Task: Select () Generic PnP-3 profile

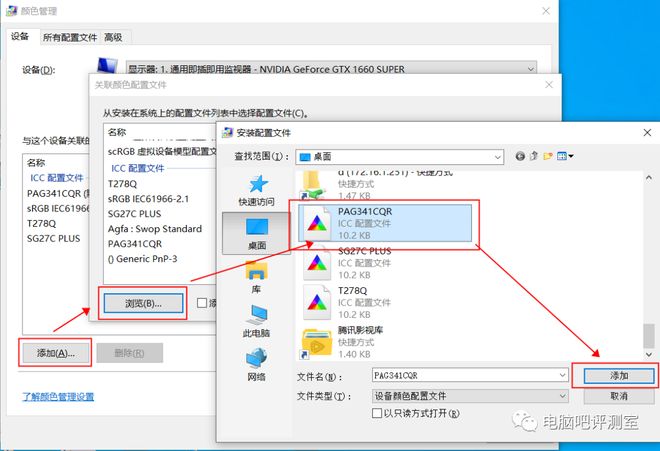Action: tap(142, 259)
